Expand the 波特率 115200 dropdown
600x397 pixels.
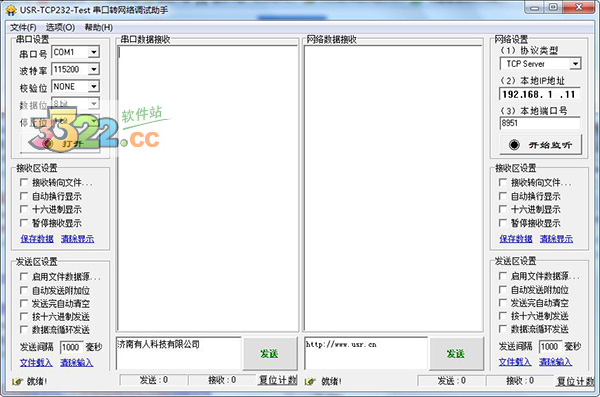coord(94,69)
